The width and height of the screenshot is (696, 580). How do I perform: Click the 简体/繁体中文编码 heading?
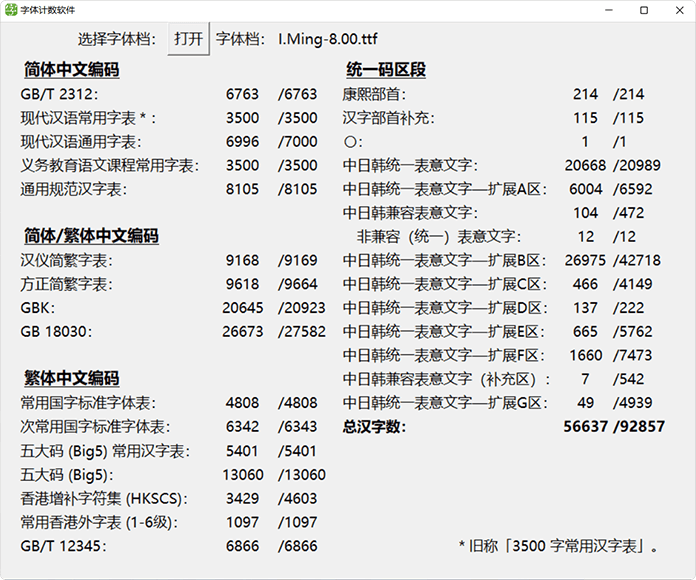point(91,236)
